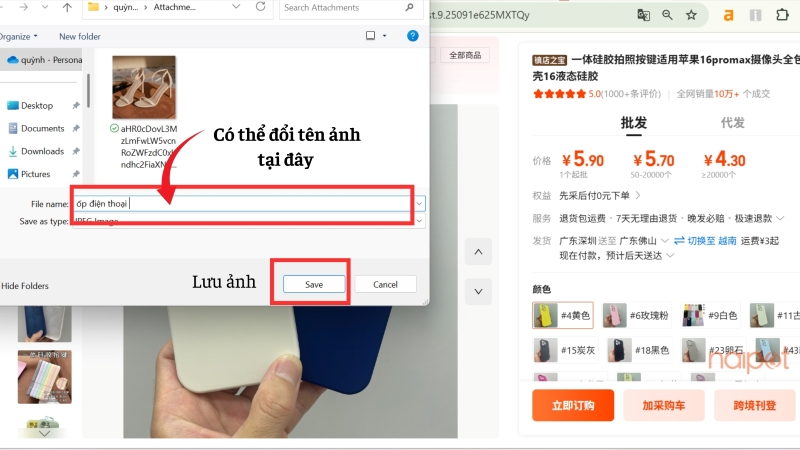Select quỳnh - Personal OneDrive
800x450 pixels.
44,60
